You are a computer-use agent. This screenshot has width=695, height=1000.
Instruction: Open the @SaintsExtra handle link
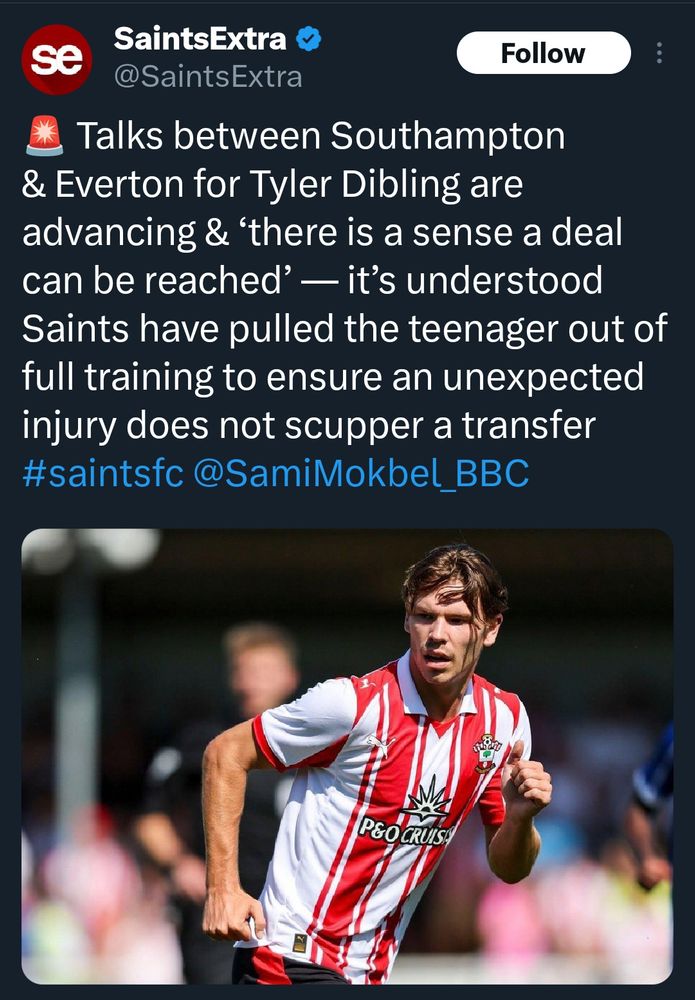tap(208, 76)
